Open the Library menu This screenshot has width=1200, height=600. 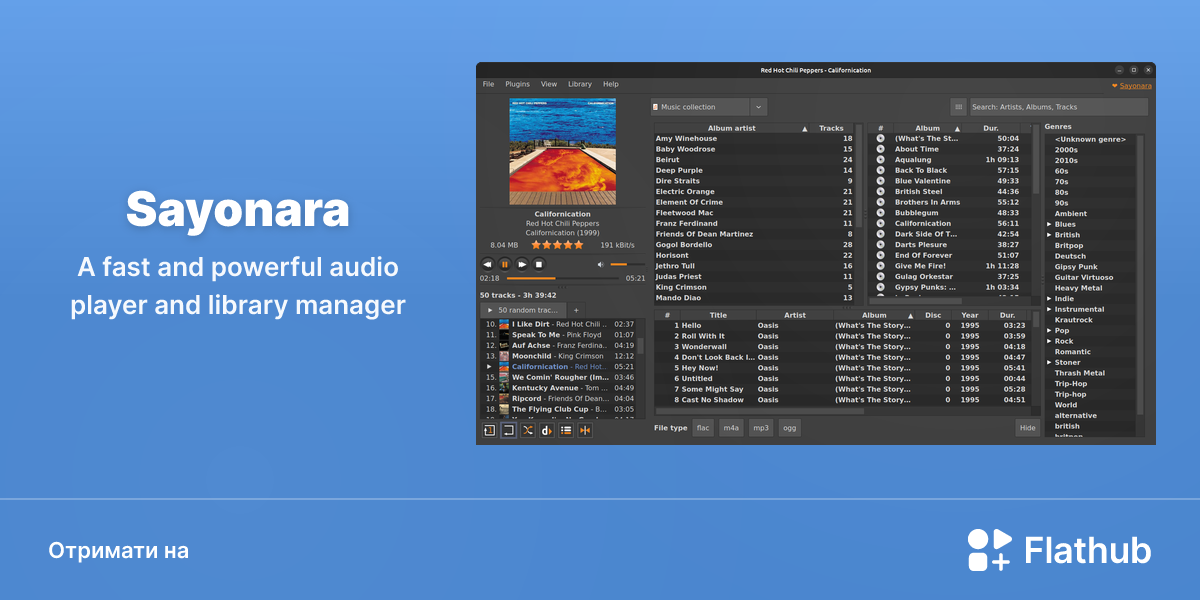580,85
